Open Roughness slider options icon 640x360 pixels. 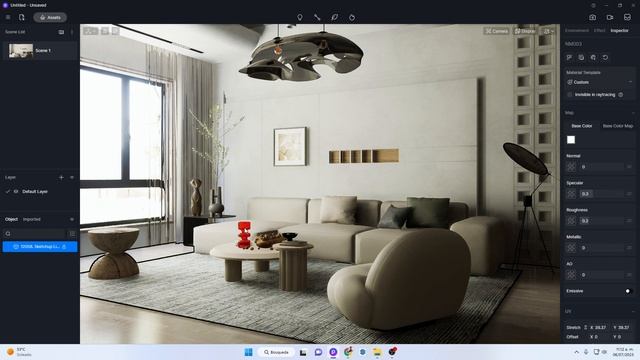[x=629, y=221]
